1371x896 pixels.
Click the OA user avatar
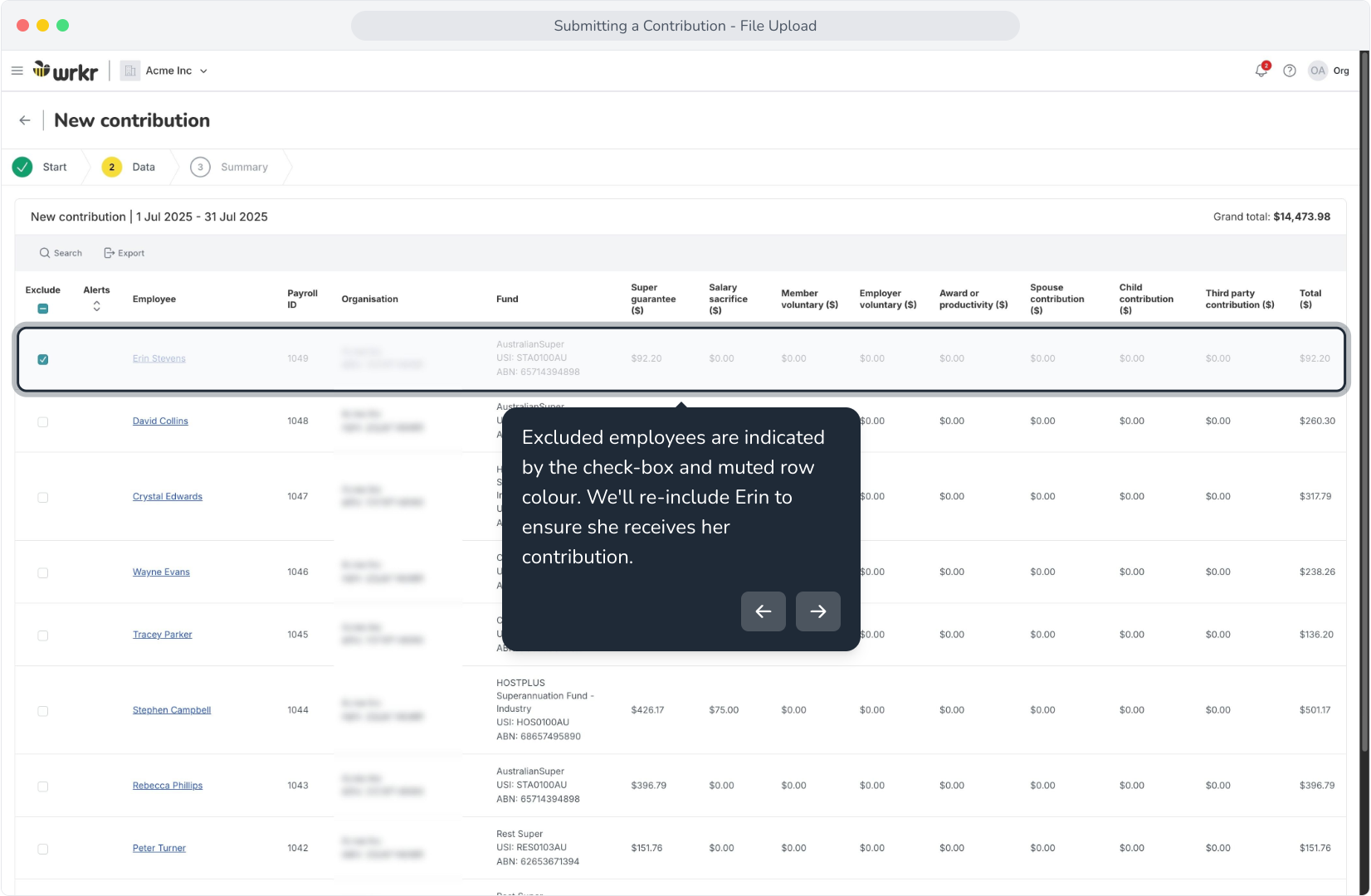coord(1317,71)
